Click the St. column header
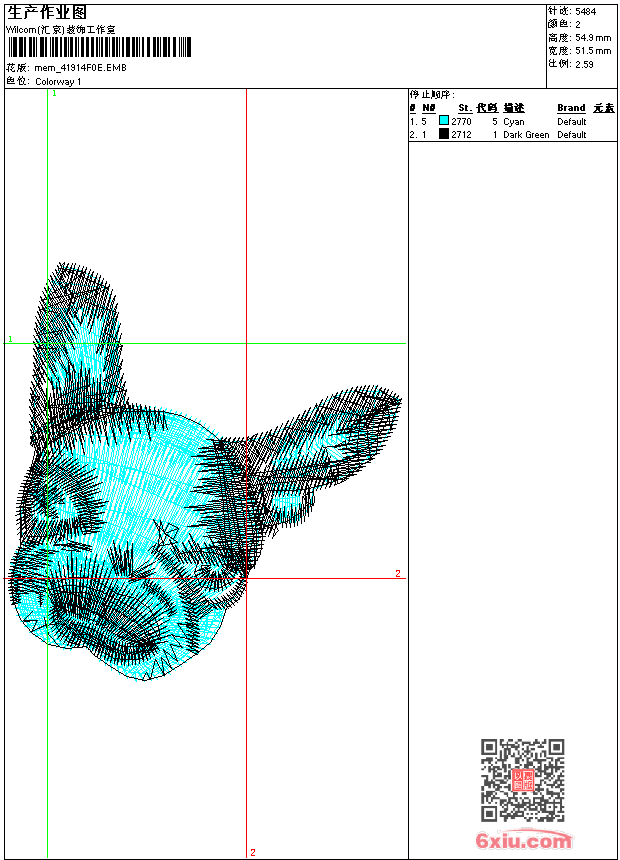 click(464, 108)
